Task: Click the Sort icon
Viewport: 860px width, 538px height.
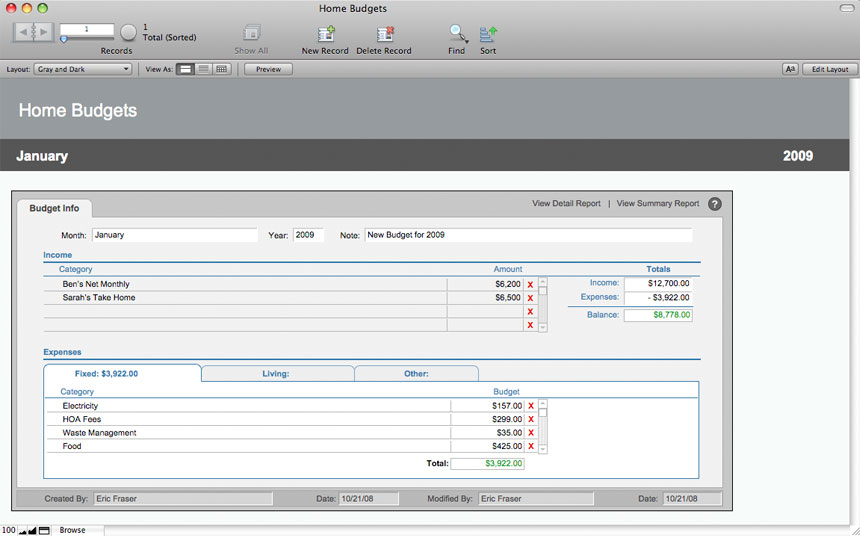Action: (x=488, y=34)
